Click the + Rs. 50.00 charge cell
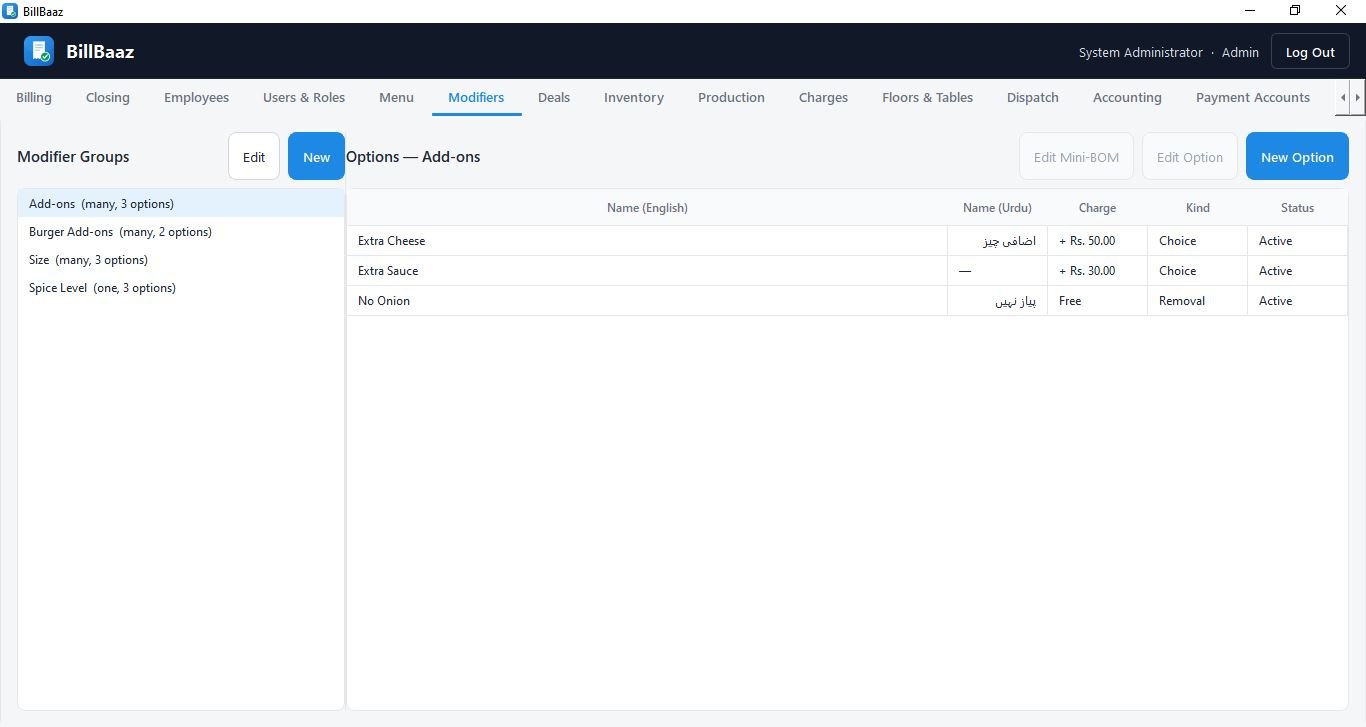The width and height of the screenshot is (1366, 727). pos(1097,240)
